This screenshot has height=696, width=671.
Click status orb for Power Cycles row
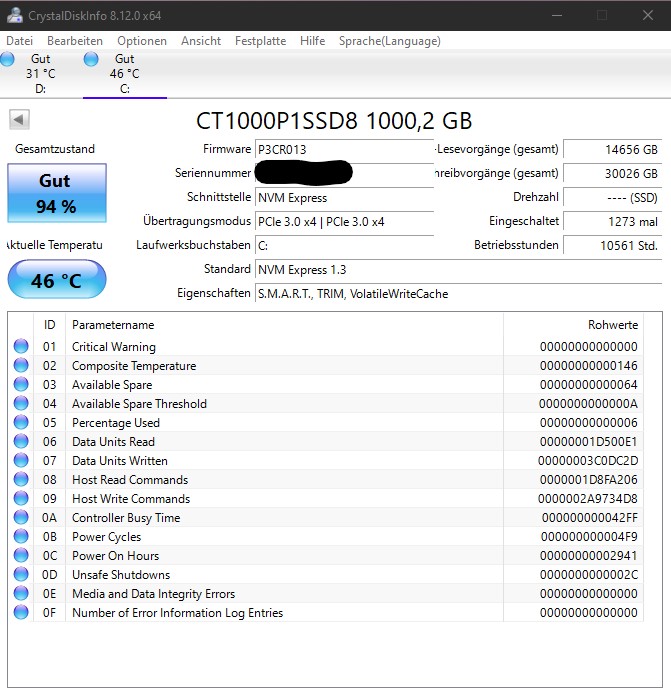coord(21,537)
